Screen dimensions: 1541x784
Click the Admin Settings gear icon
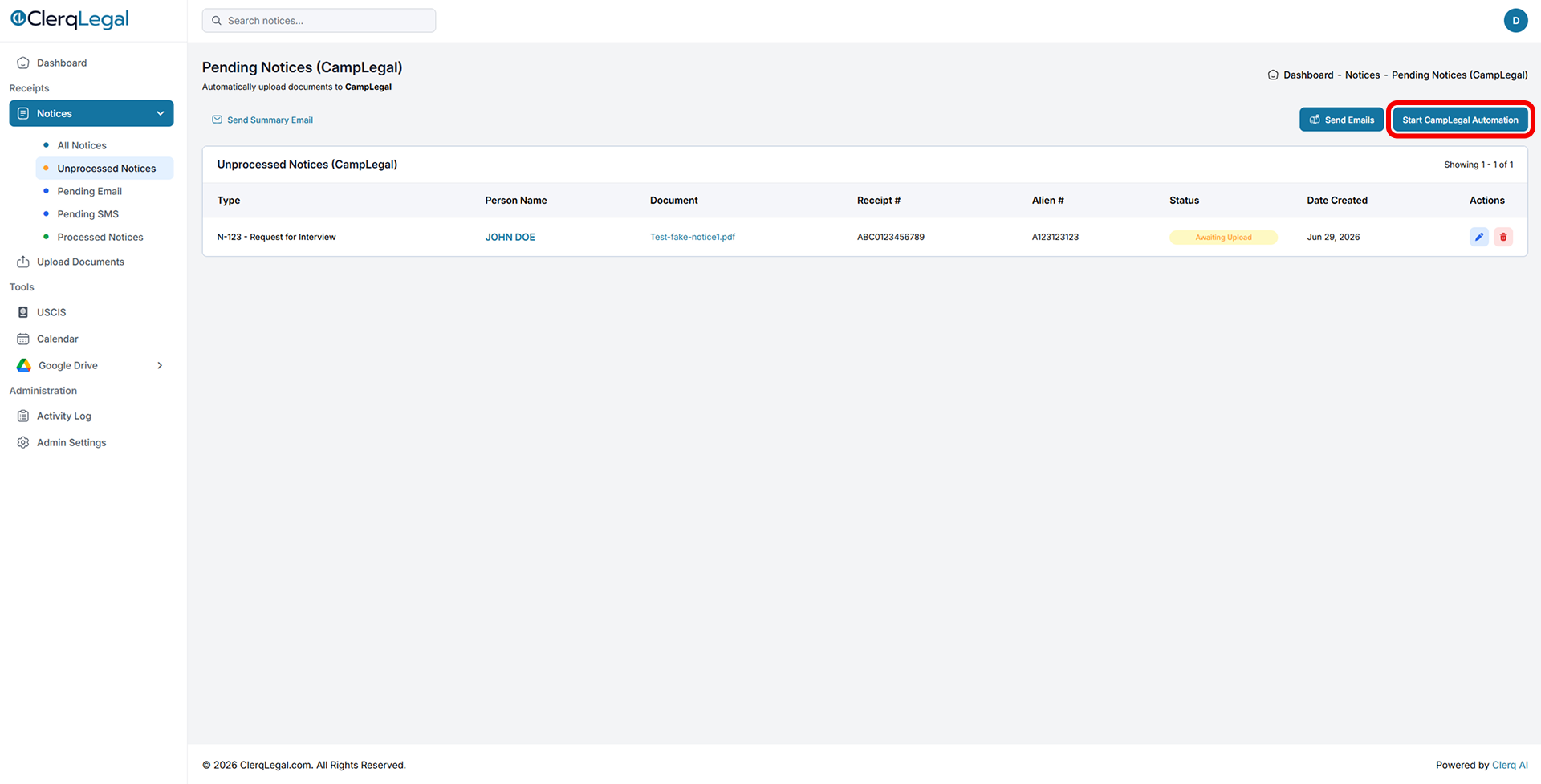click(x=23, y=442)
